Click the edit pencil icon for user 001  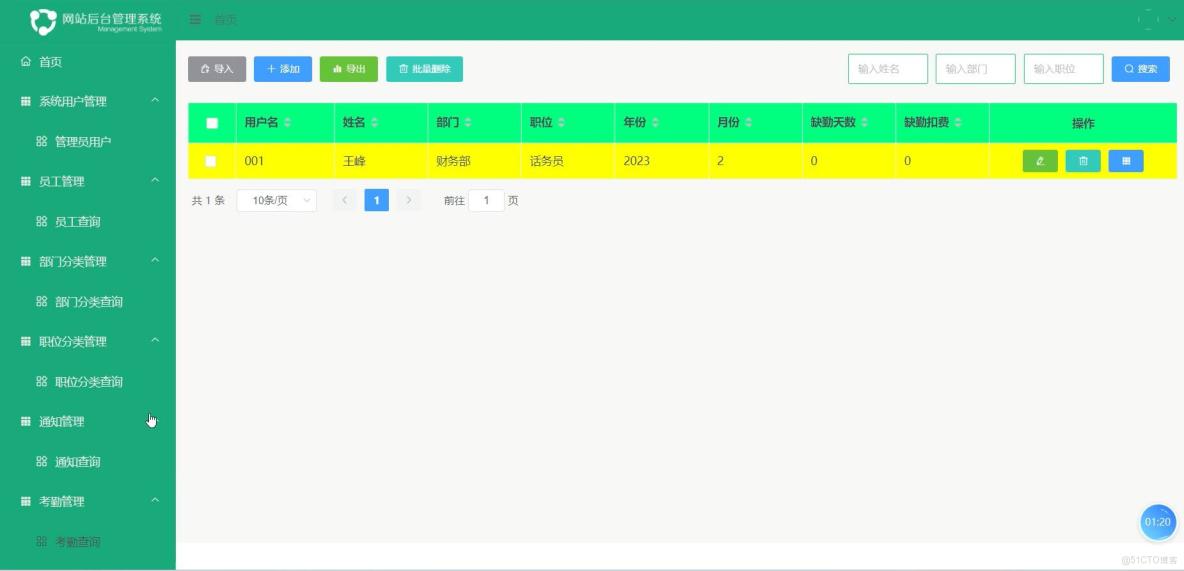tap(1040, 161)
